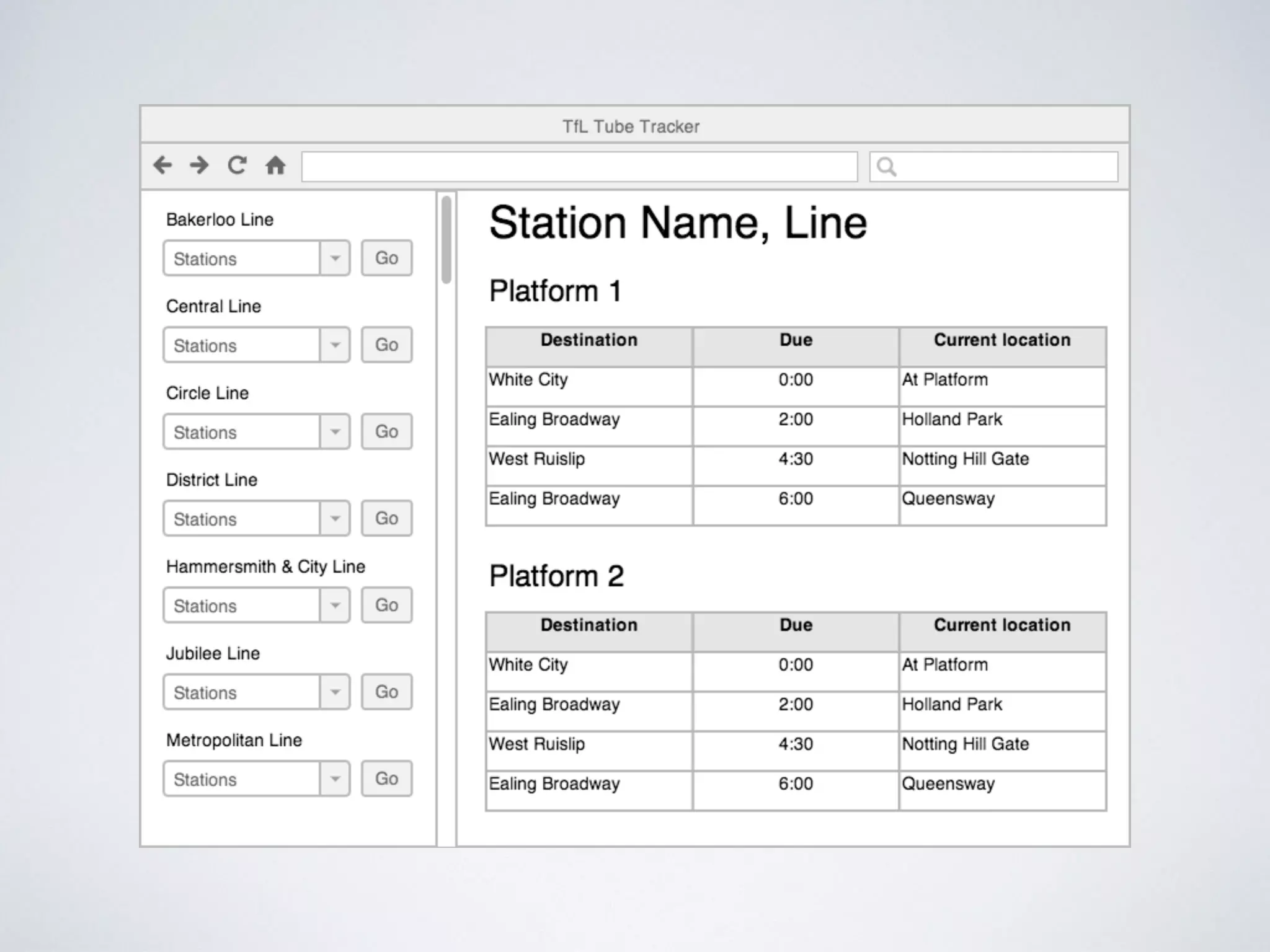Click the browser forward arrow icon
This screenshot has height=952, width=1270.
point(199,165)
